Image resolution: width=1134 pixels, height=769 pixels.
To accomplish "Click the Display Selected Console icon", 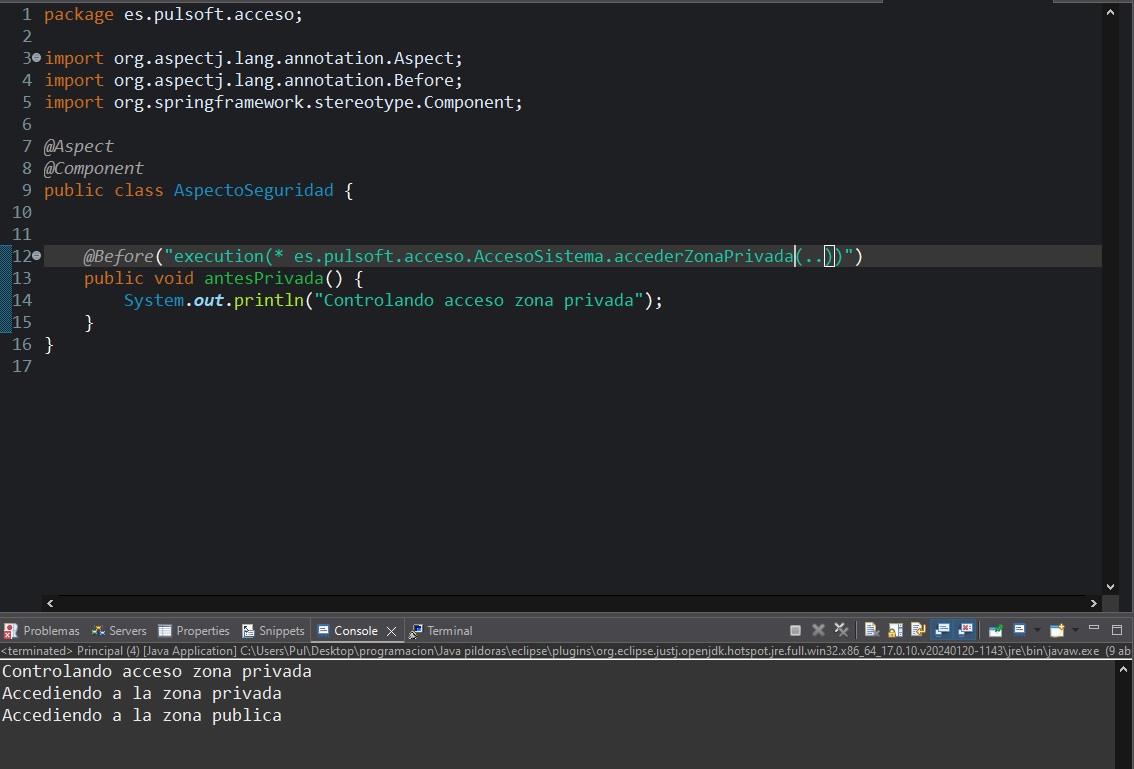I will pyautogui.click(x=1019, y=631).
